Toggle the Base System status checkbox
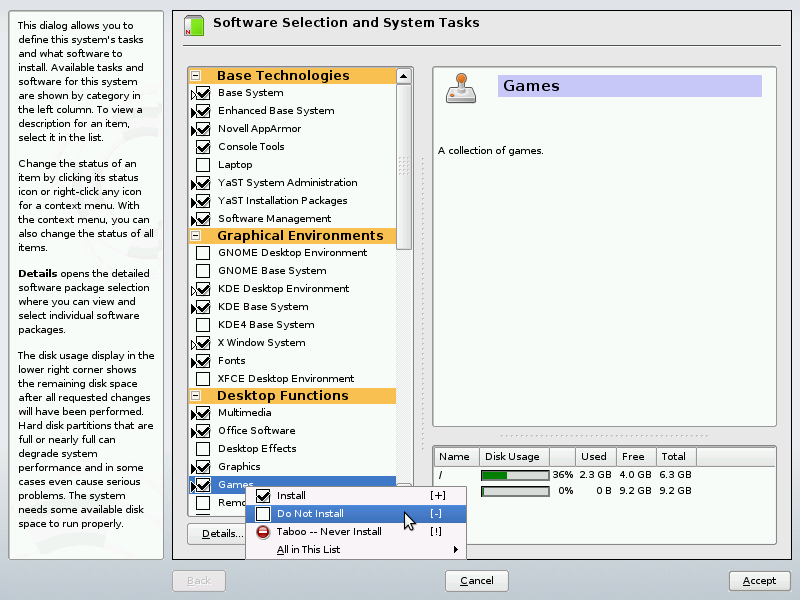Viewport: 800px width, 600px height. [203, 93]
